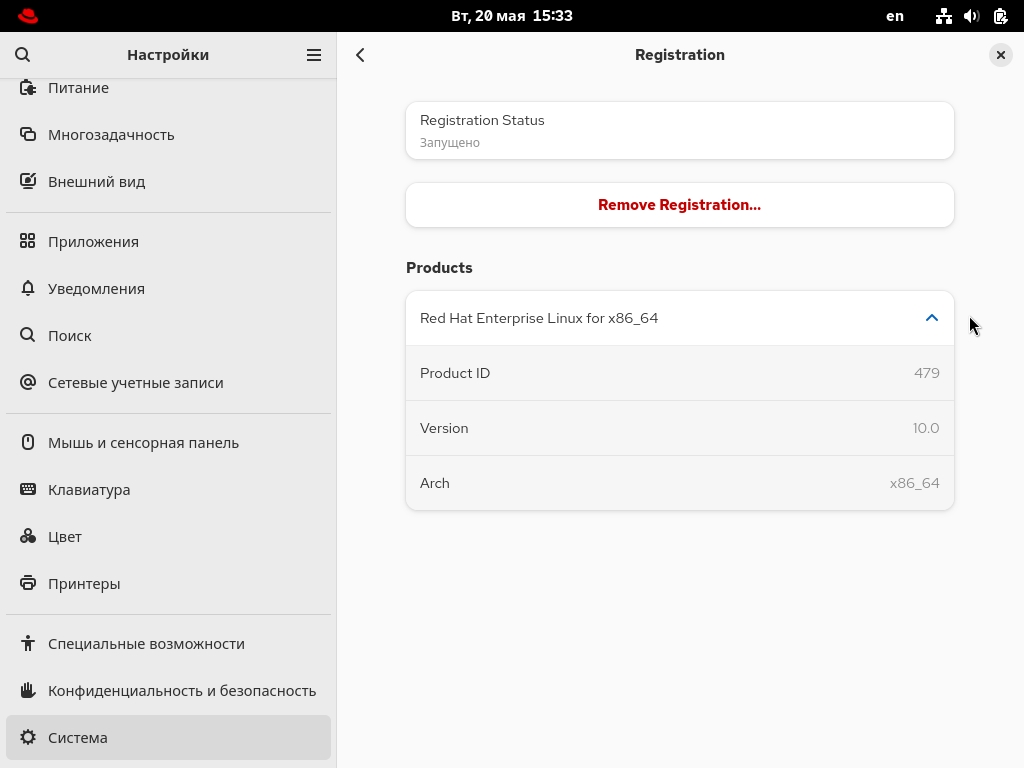Open the hamburger menu in Settings header
Viewport: 1024px width, 768px height.
314,55
